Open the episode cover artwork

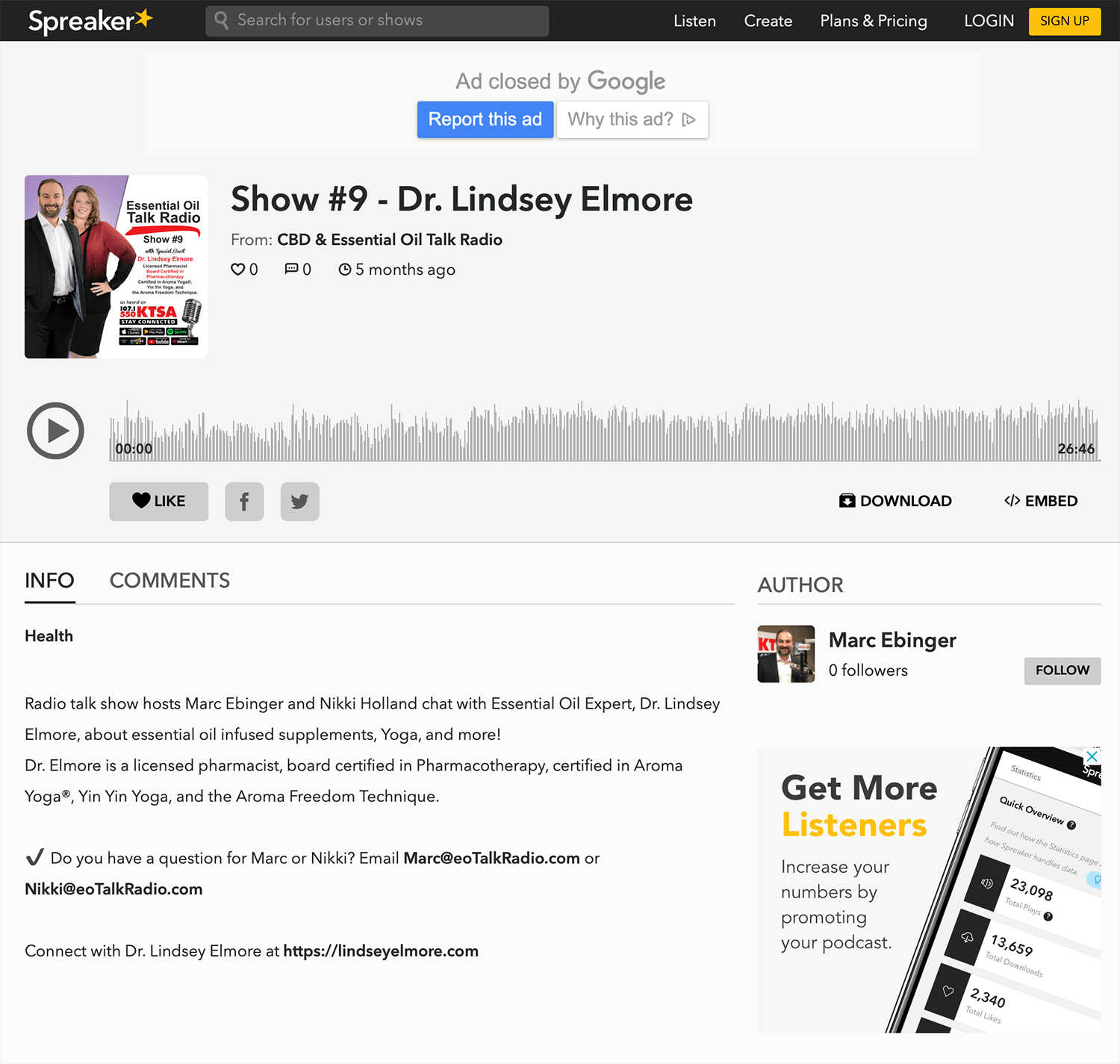[x=116, y=267]
